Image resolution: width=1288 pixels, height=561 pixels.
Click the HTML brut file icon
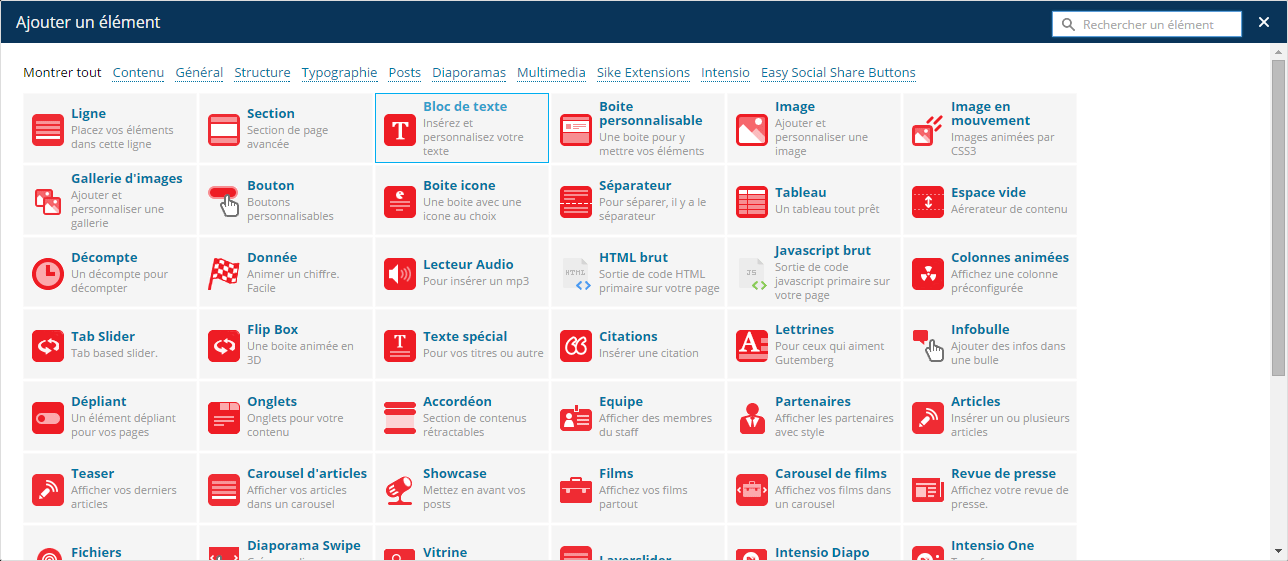click(576, 274)
